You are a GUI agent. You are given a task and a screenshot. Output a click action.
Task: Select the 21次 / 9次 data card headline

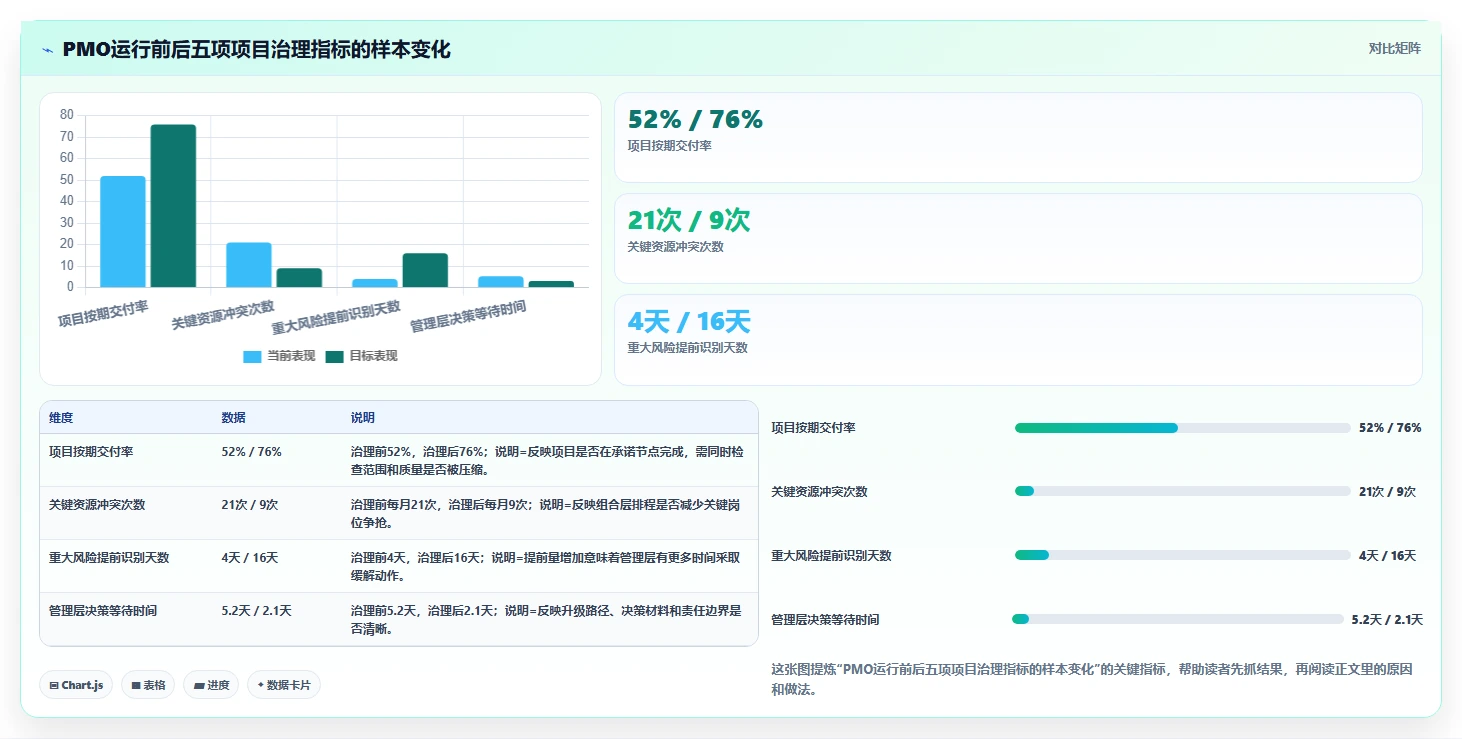coord(689,221)
